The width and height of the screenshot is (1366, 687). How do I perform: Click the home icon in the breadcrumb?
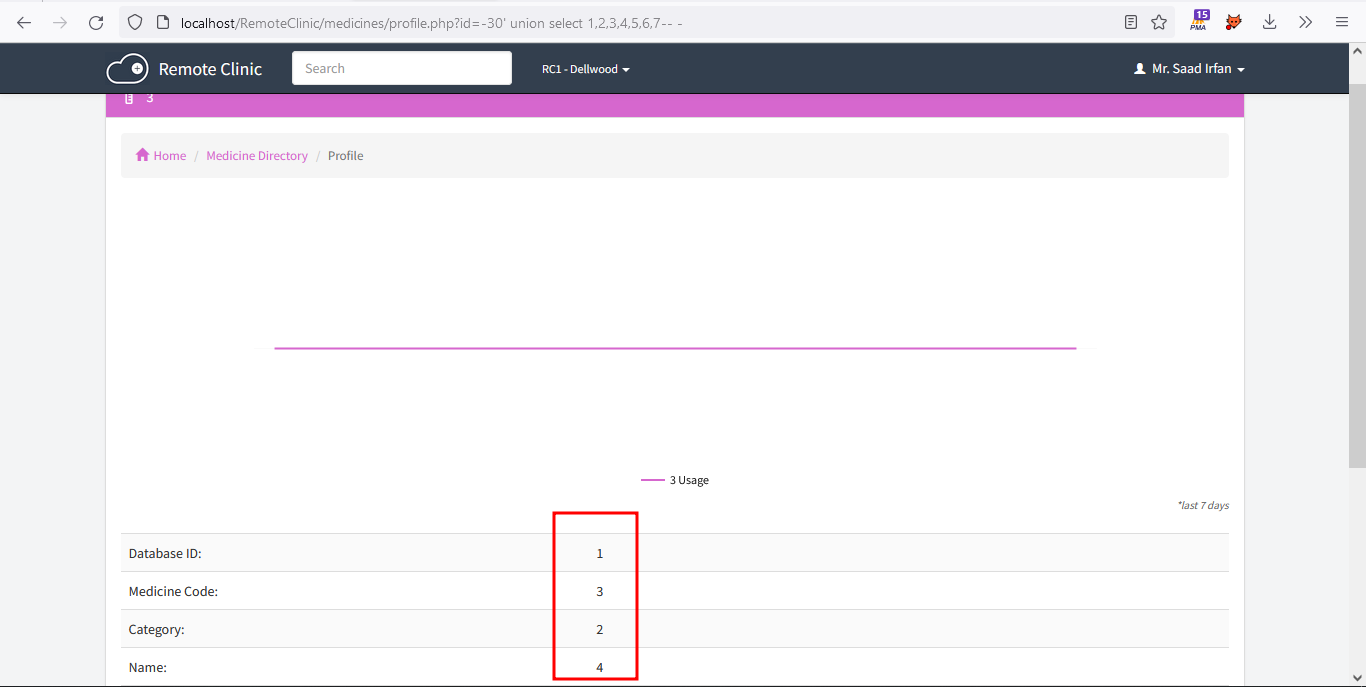[x=140, y=155]
